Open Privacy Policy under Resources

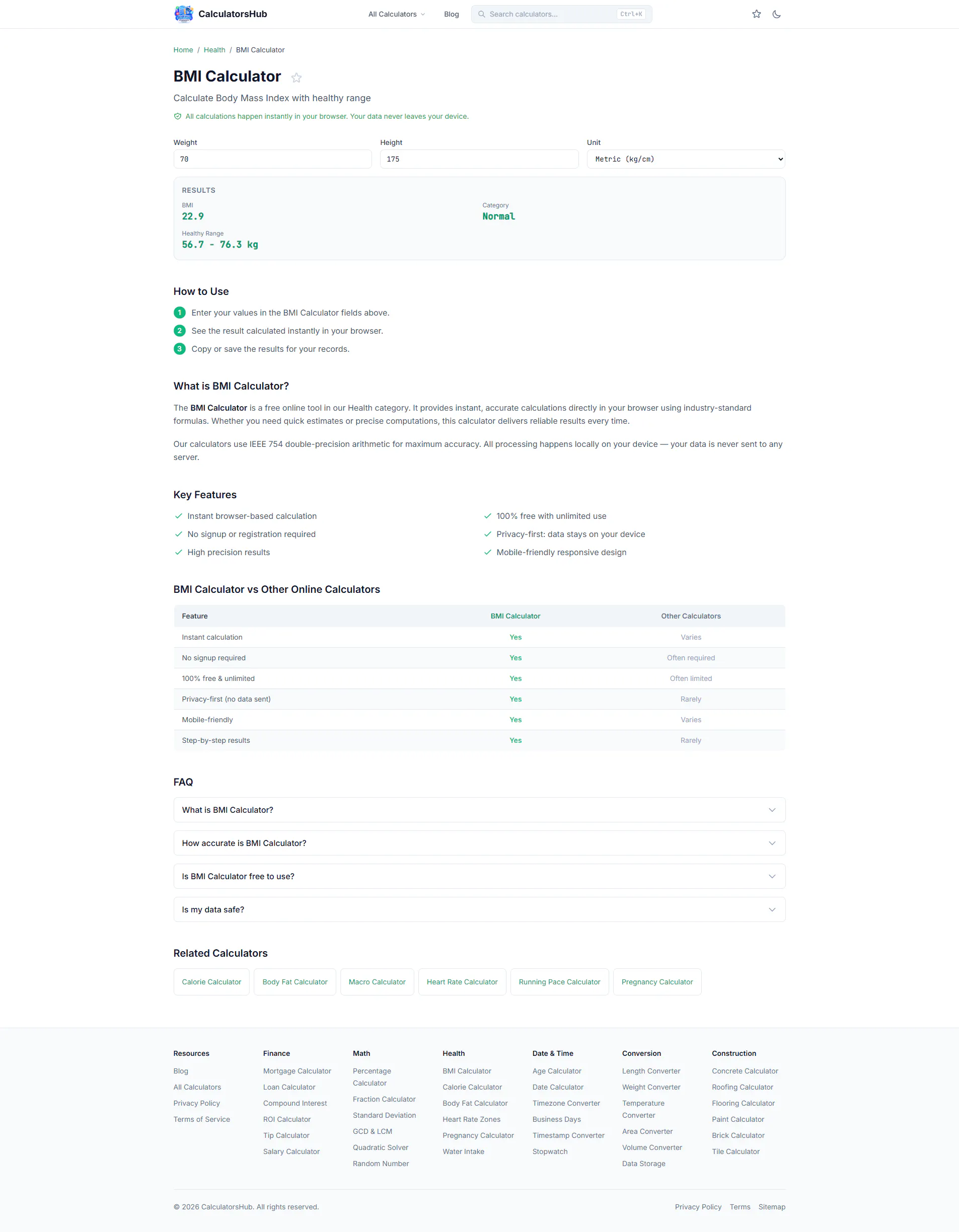click(x=197, y=1103)
